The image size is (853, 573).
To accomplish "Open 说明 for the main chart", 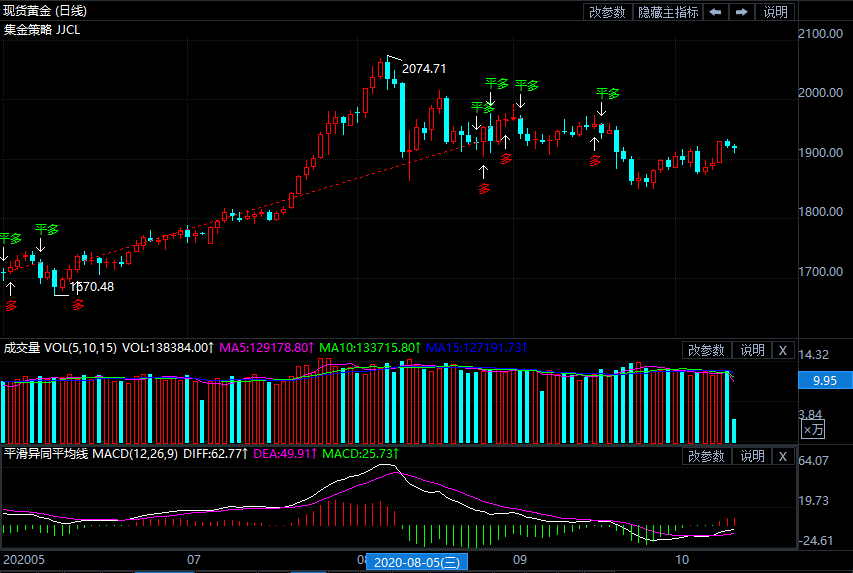I will pyautogui.click(x=776, y=12).
